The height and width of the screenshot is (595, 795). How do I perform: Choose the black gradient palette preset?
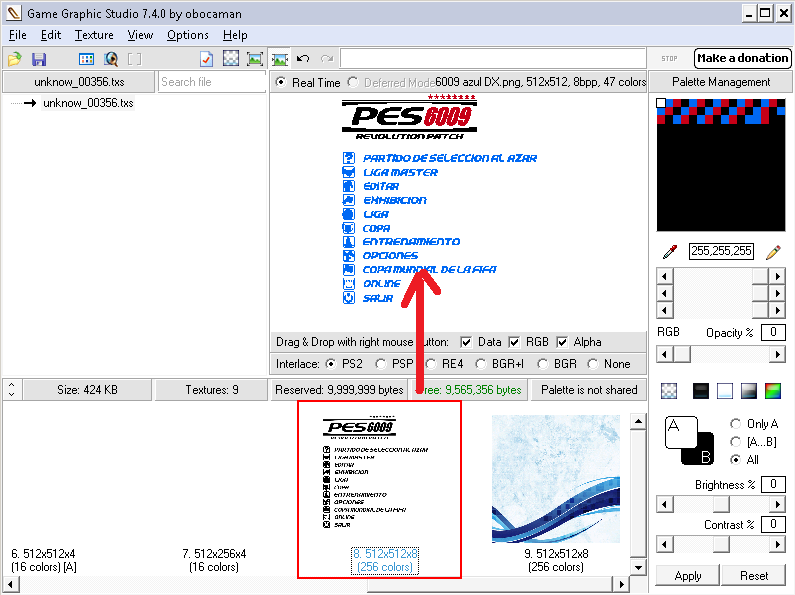pos(701,391)
